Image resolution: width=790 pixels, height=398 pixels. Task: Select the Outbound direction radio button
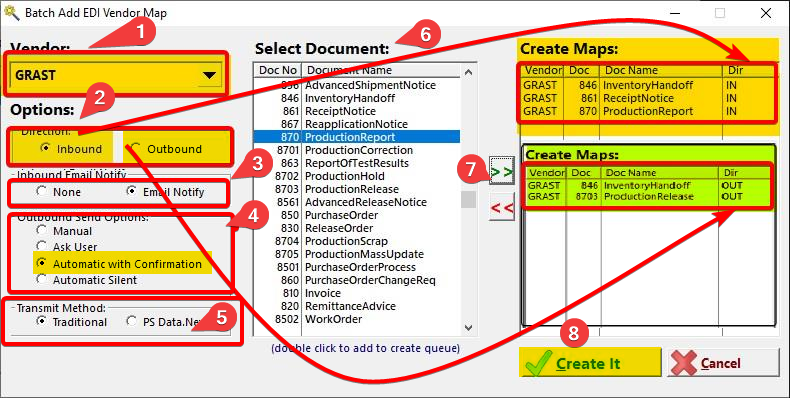click(135, 149)
